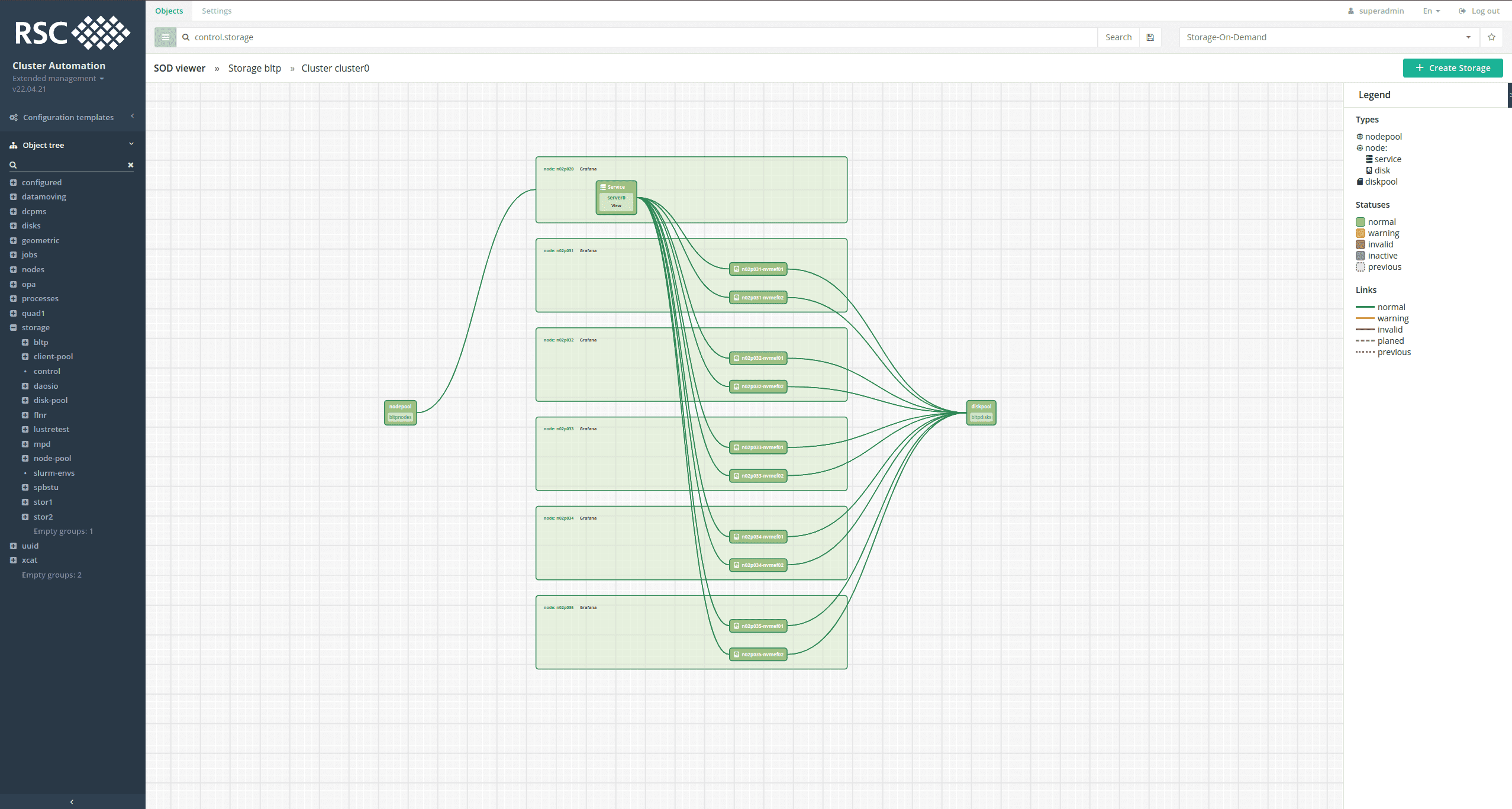Image resolution: width=1512 pixels, height=809 pixels.
Task: Collapse the storage tree group
Action: pos(13,327)
